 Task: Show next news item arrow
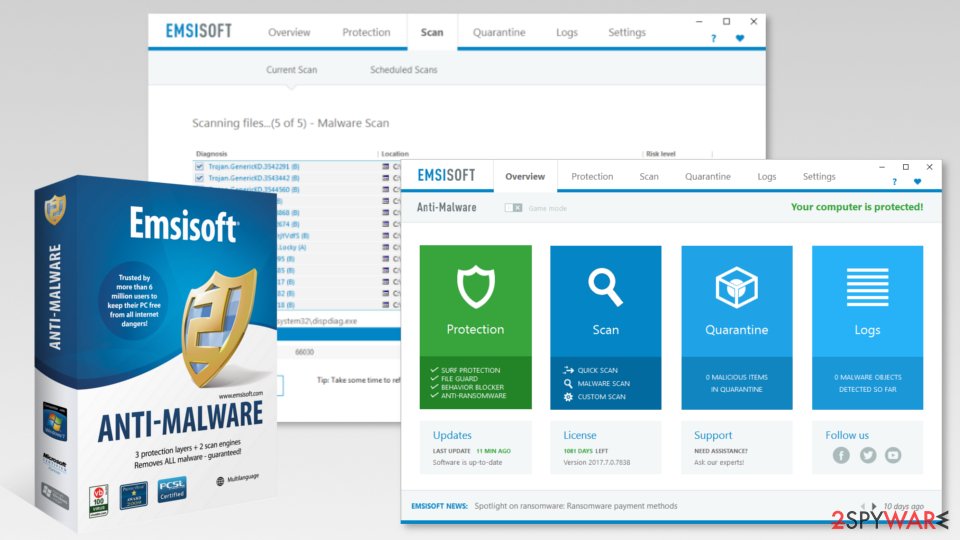(x=874, y=506)
